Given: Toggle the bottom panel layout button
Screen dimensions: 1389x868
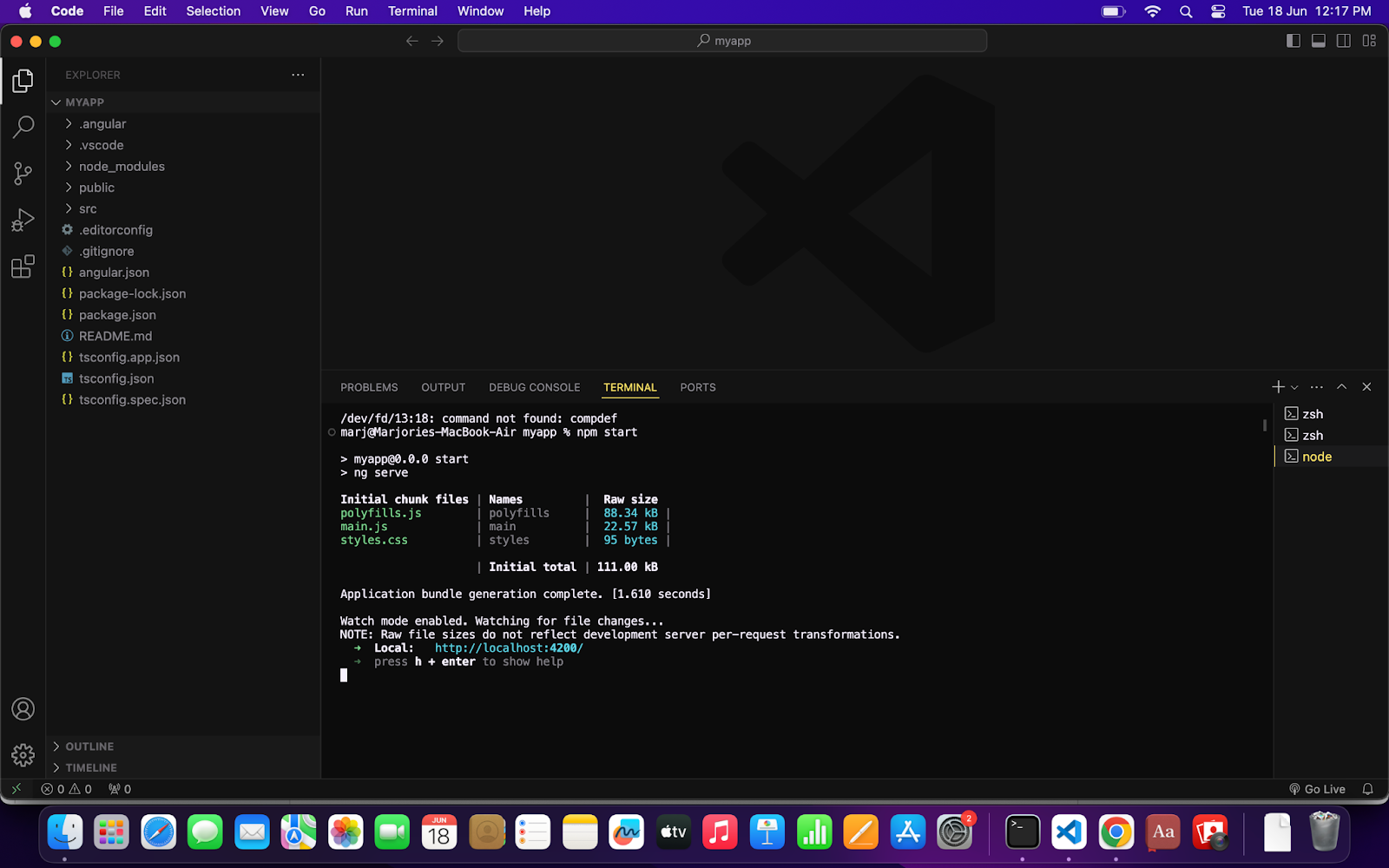Looking at the screenshot, I should (x=1318, y=41).
